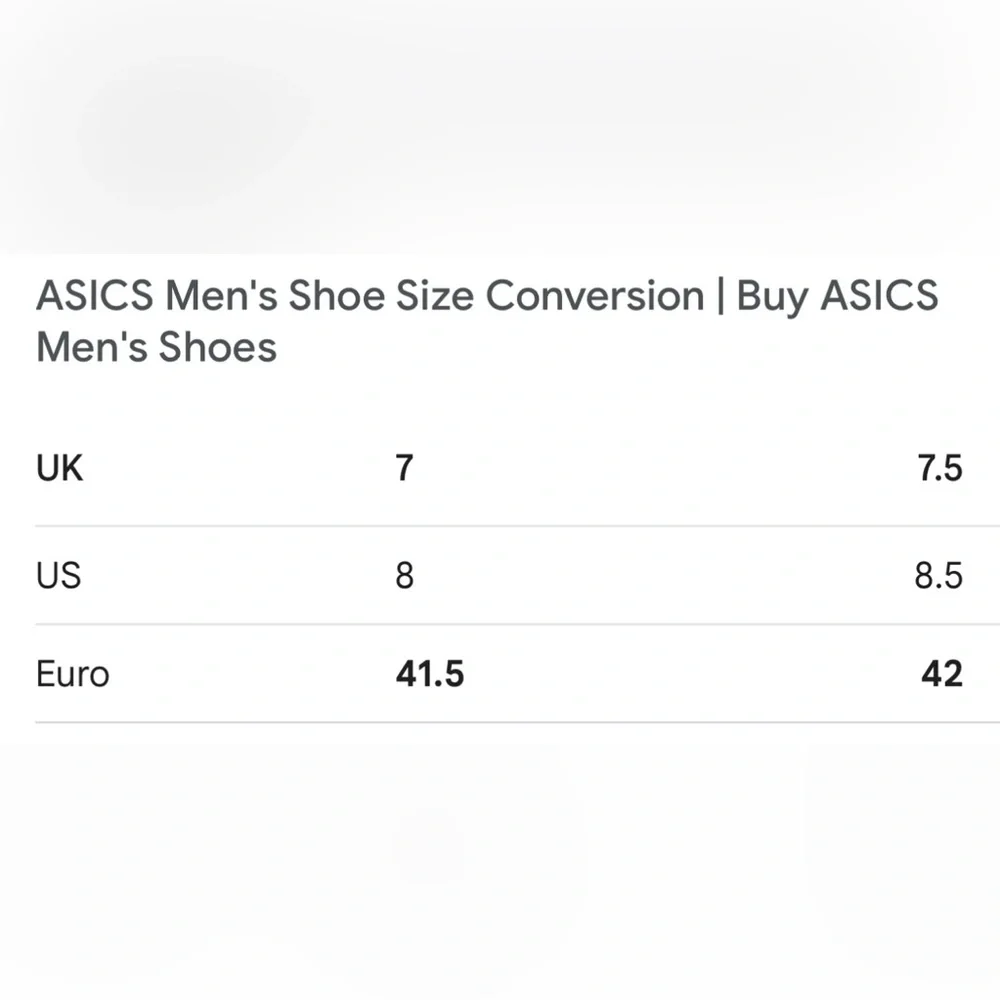The height and width of the screenshot is (1000, 1000).
Task: Click the divider line below the US row
Action: tap(517, 624)
